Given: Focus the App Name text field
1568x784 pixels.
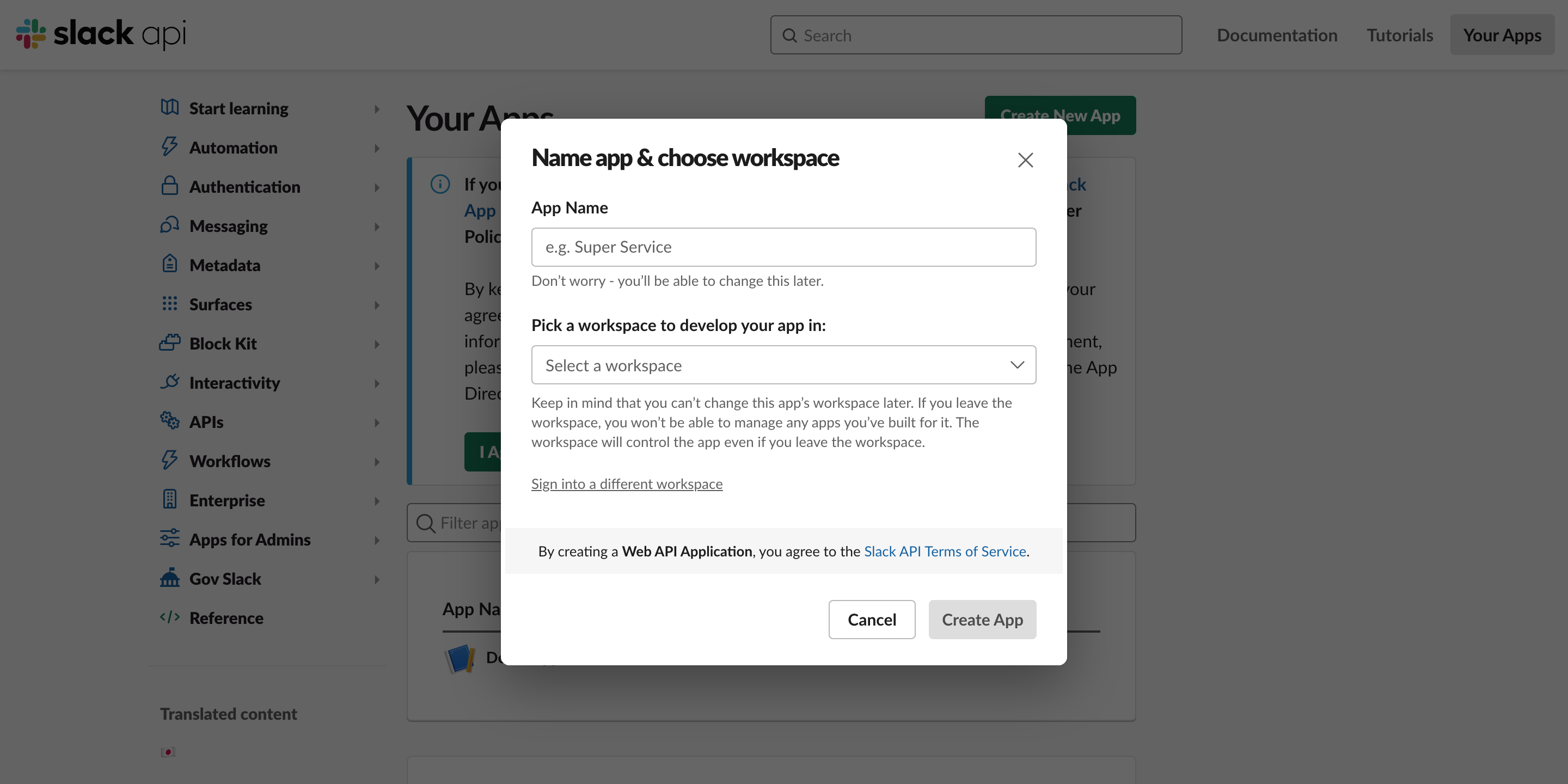Looking at the screenshot, I should point(783,247).
